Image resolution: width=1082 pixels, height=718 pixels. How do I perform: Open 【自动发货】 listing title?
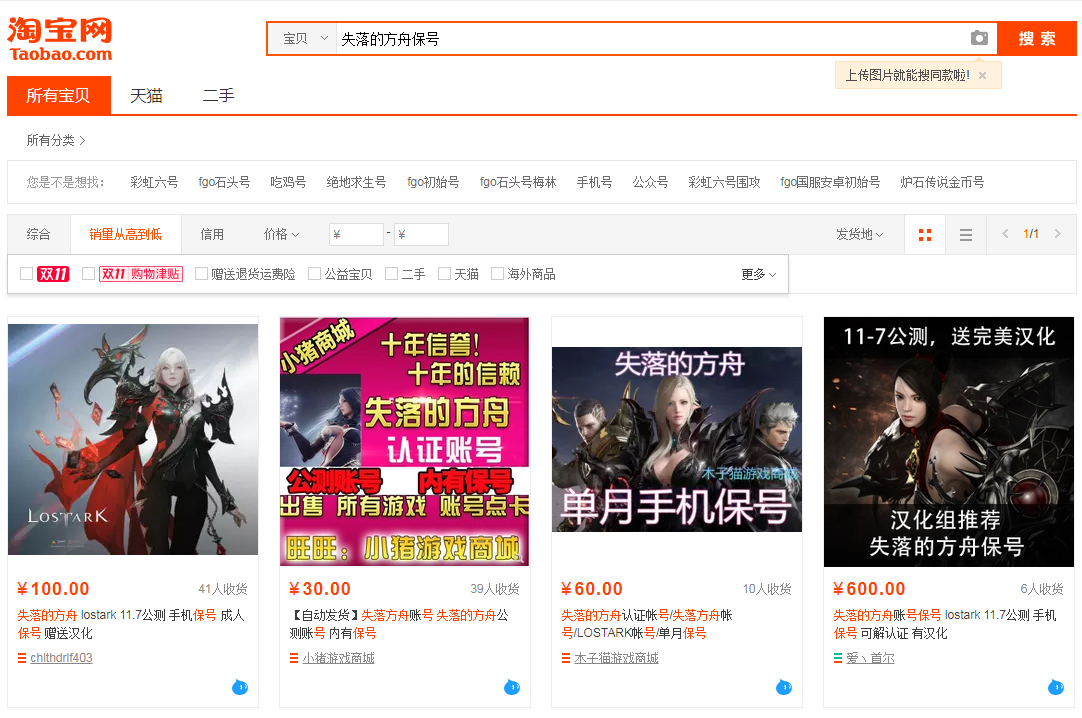[x=399, y=624]
